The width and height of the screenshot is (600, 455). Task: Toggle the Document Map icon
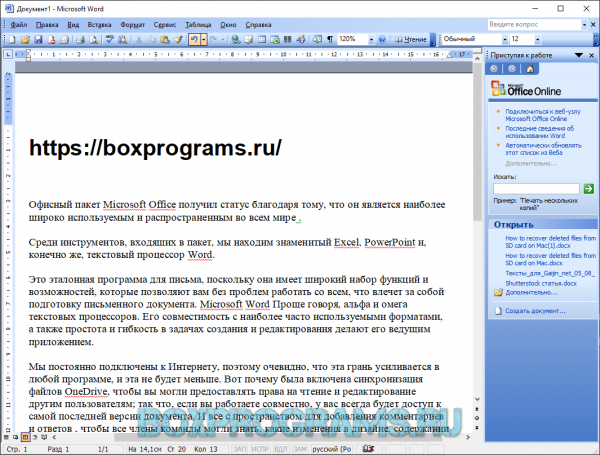click(x=317, y=39)
